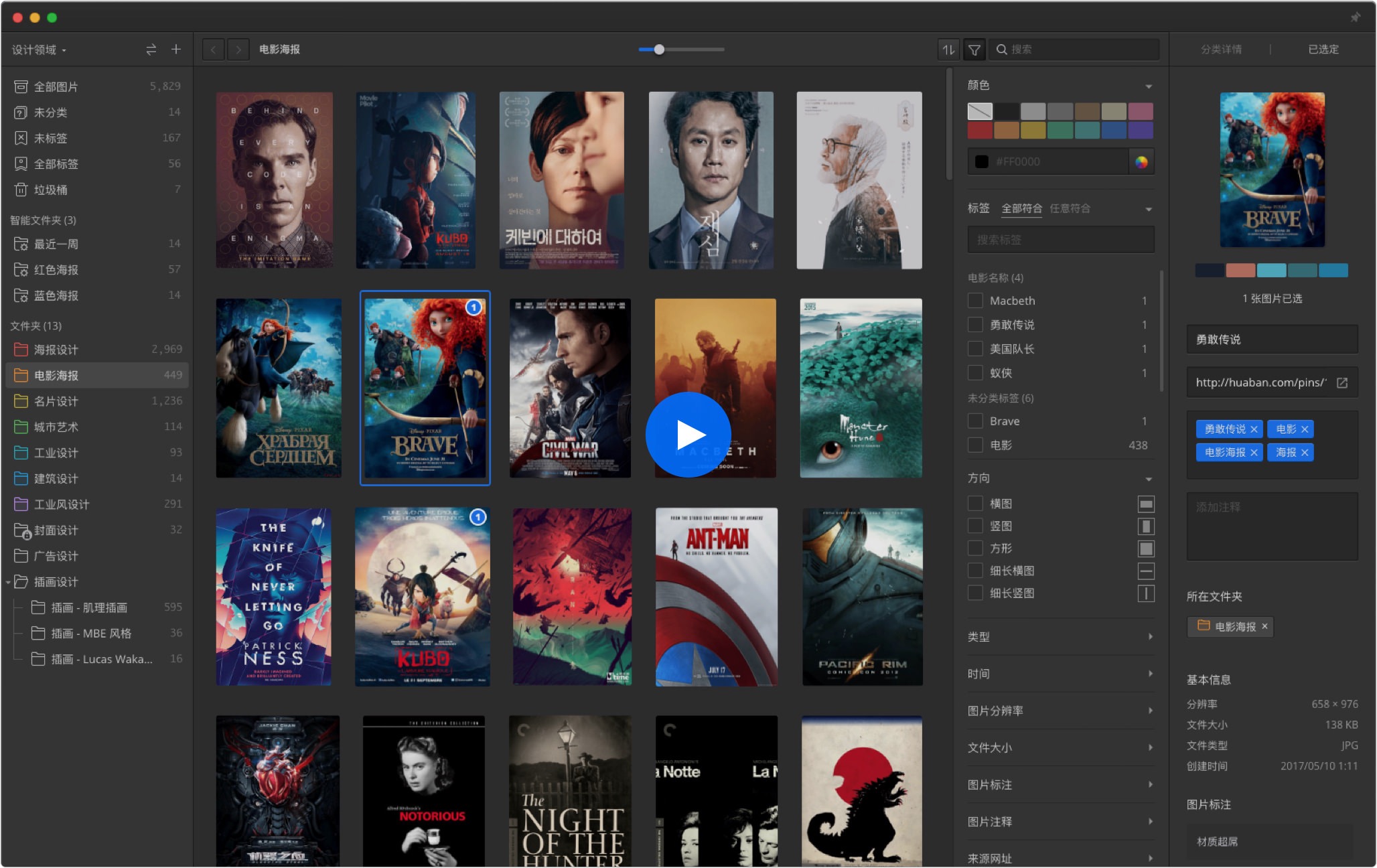Open the color wheel picker
Viewport: 1377px width, 868px height.
coord(1141,162)
